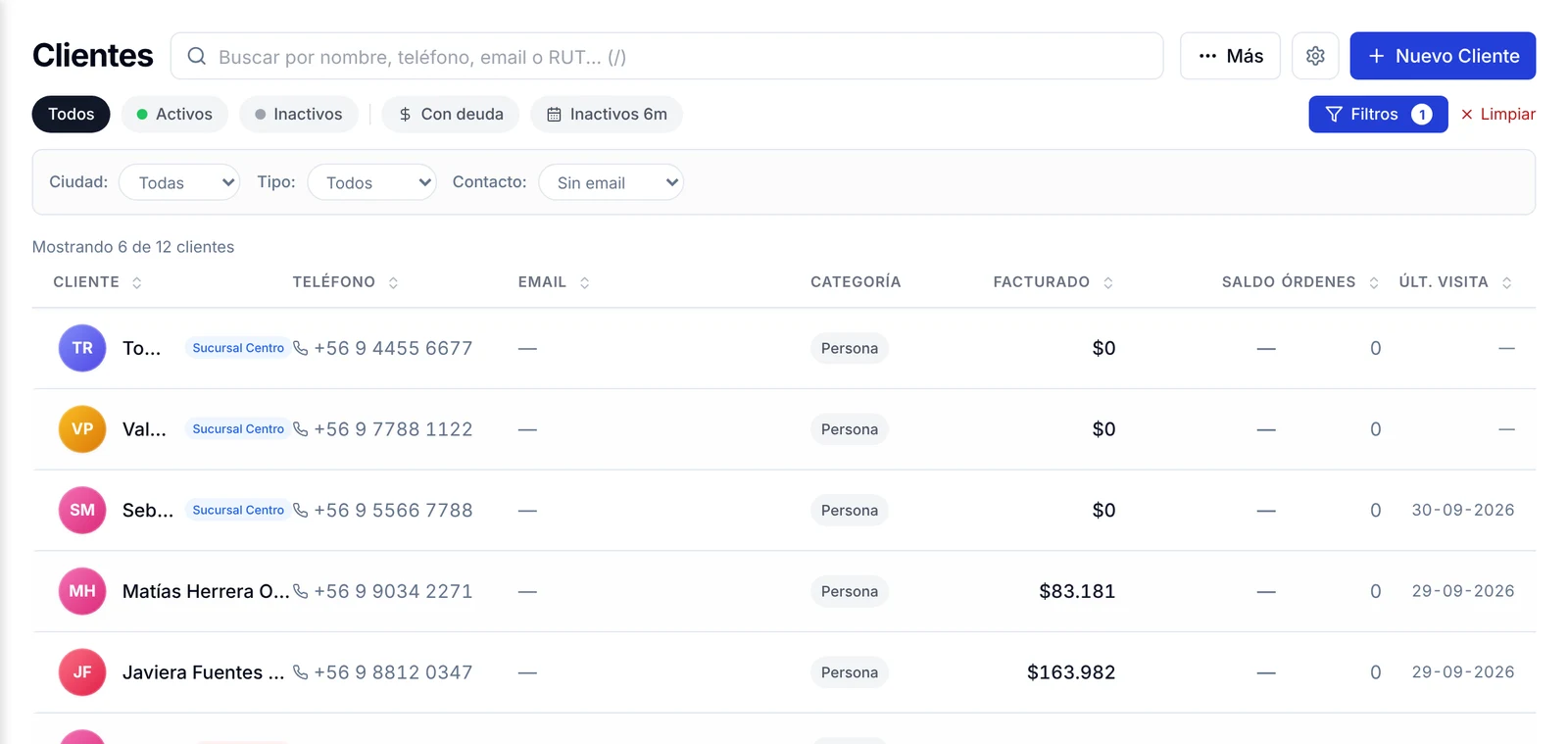Click Sucursal Centro badge in VP row
Image resolution: width=1568 pixels, height=744 pixels.
coord(238,429)
